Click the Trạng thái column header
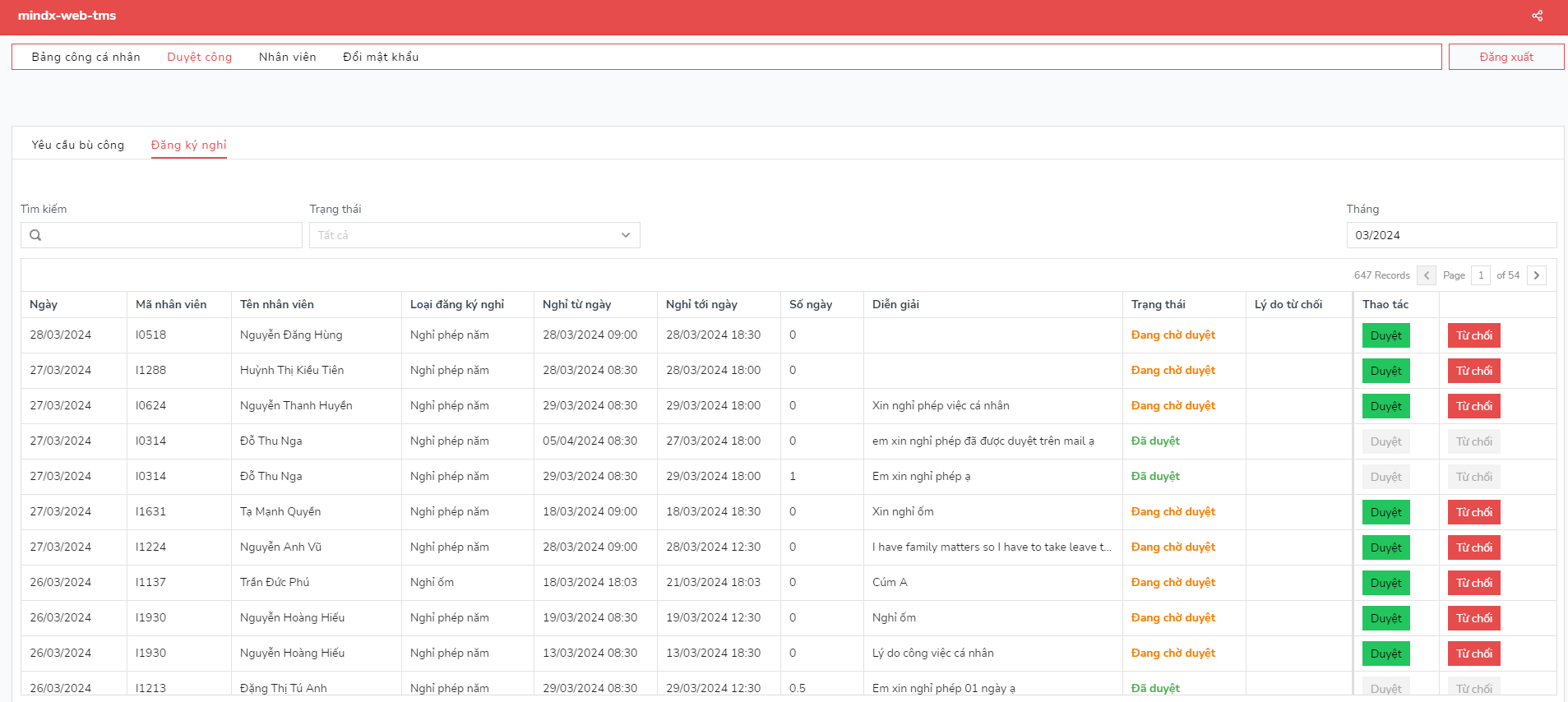Screen dimensions: 1568x702 [x=1158, y=304]
